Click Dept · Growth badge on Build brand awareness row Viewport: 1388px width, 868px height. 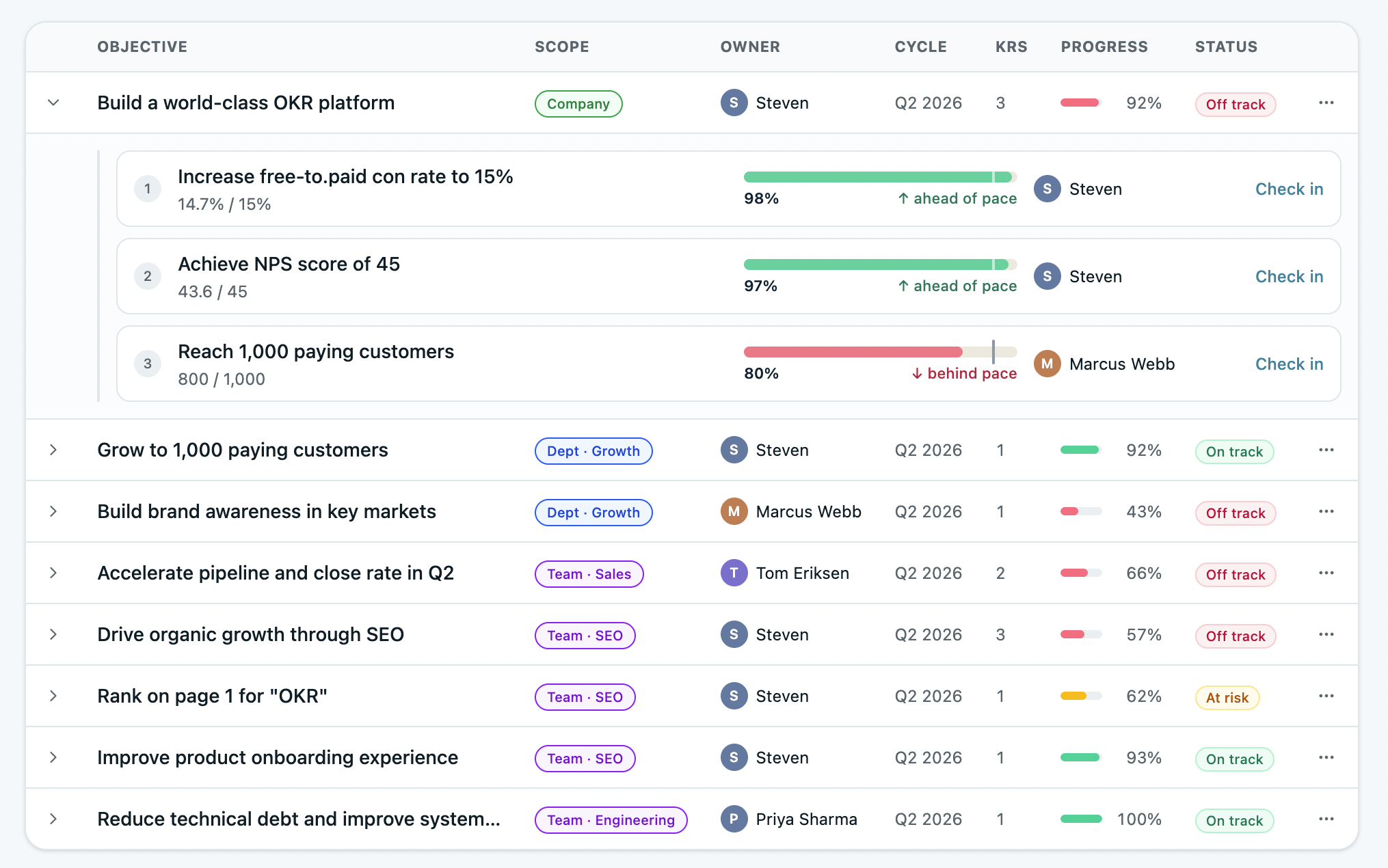[x=593, y=513]
